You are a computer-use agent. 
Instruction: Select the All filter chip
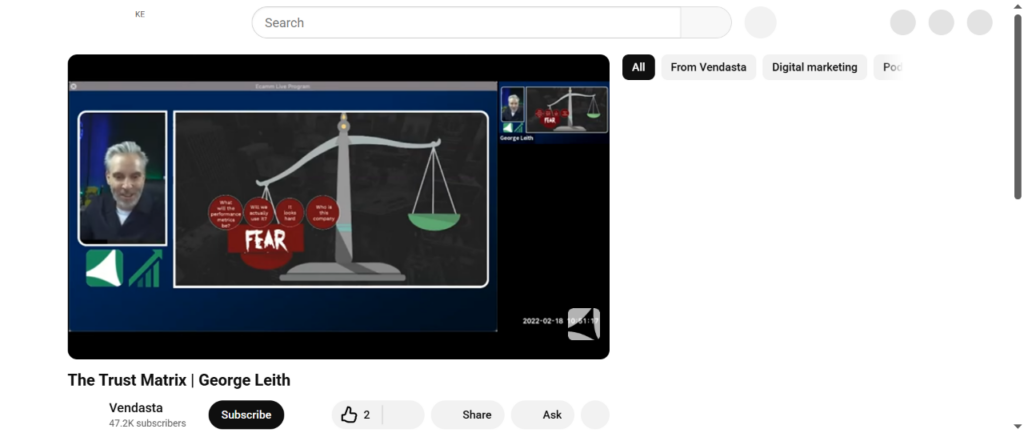coord(638,67)
